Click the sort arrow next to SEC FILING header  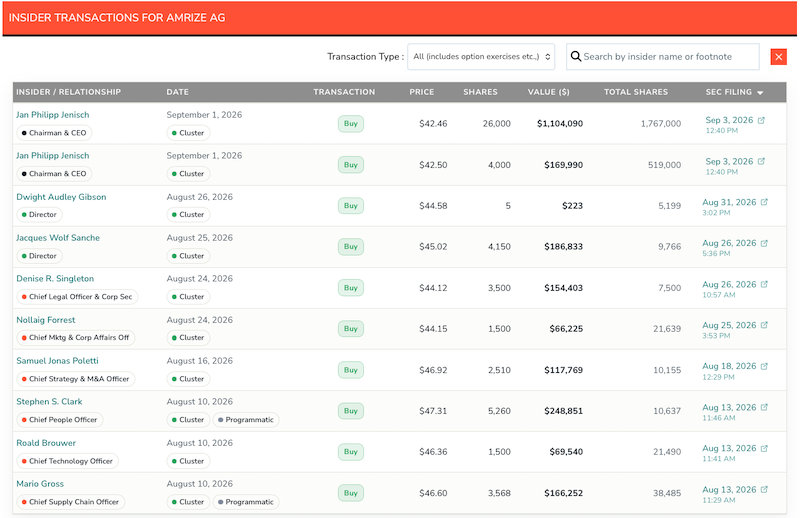click(x=760, y=92)
